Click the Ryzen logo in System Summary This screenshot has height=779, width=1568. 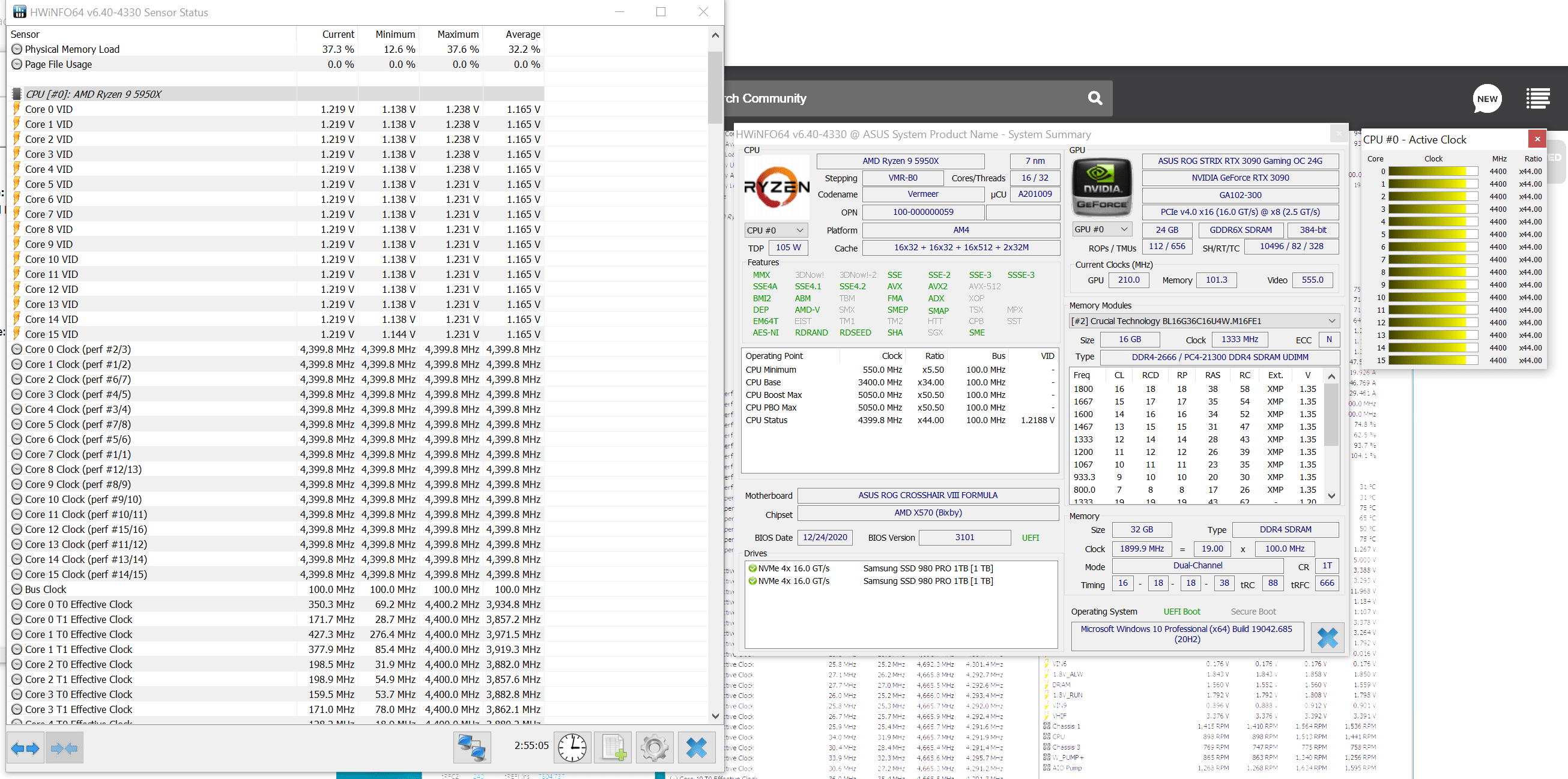click(x=776, y=187)
